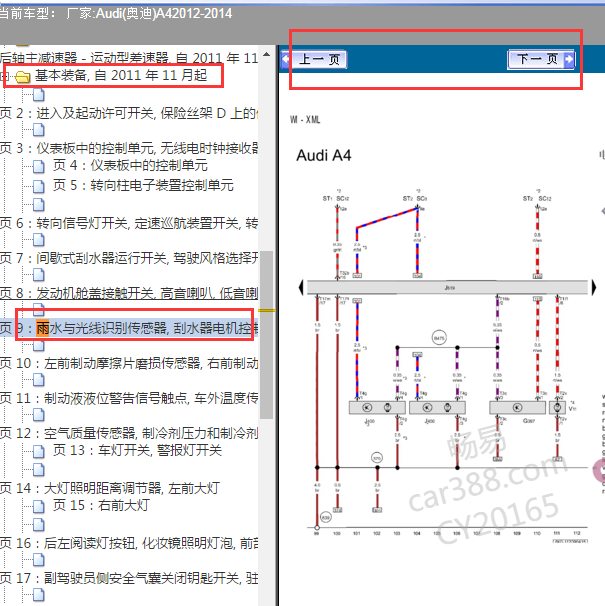This screenshot has width=605, height=606.
Task: Click B475 connection circle in diagram
Action: 439,338
